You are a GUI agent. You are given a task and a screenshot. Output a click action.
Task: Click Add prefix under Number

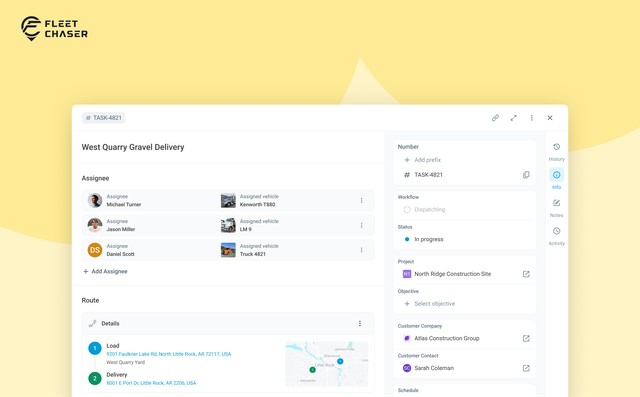coord(422,160)
